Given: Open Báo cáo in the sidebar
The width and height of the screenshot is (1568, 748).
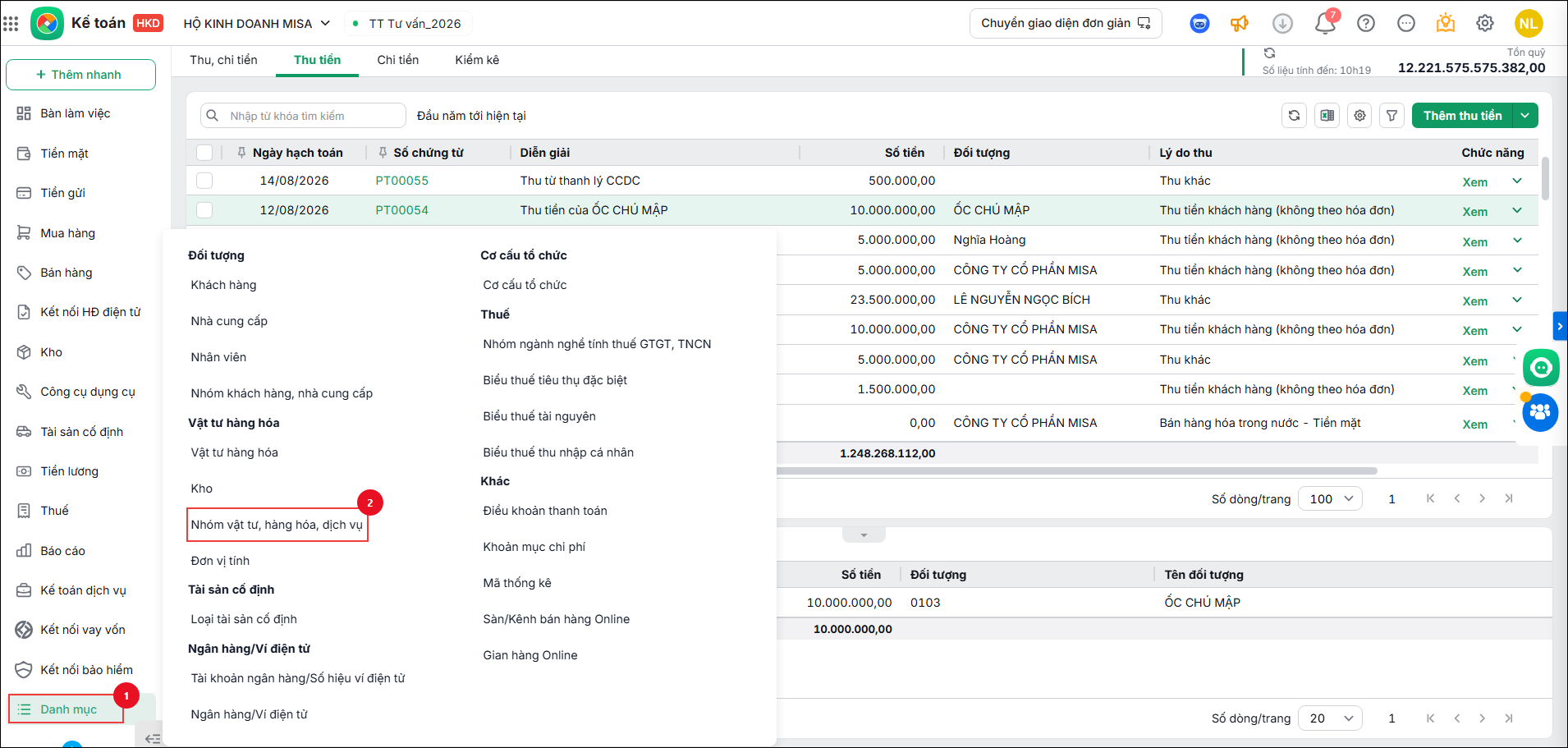Looking at the screenshot, I should coord(62,551).
